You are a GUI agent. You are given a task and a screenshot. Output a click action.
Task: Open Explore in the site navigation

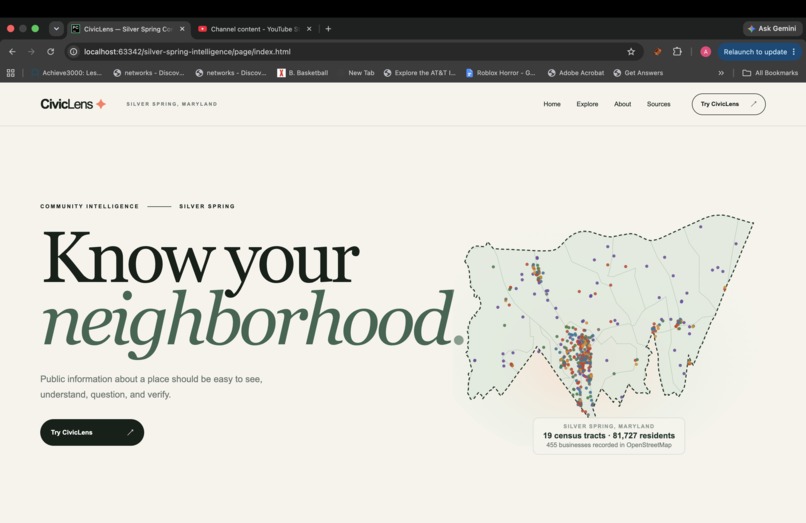[x=587, y=104]
